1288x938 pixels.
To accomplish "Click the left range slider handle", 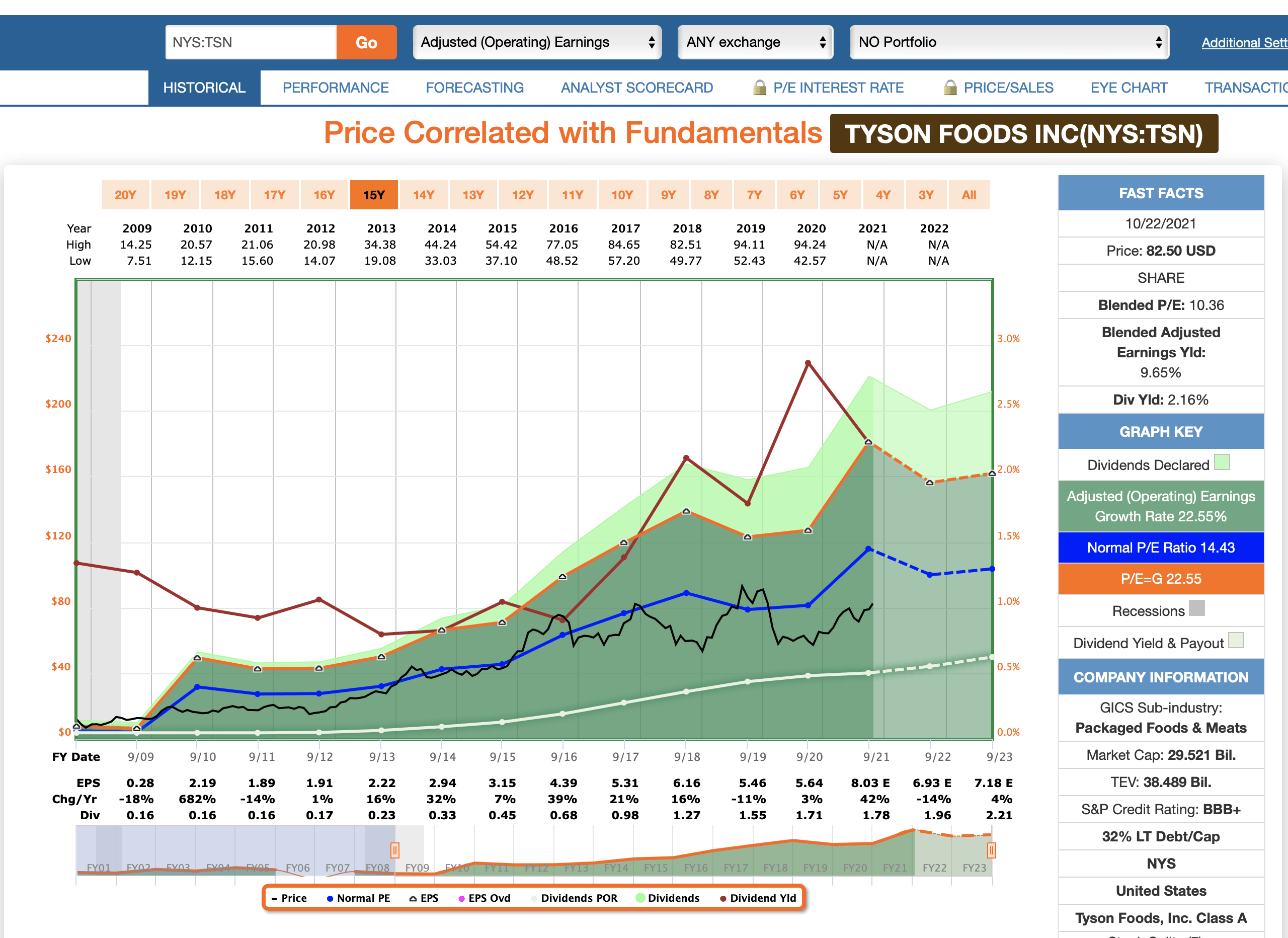I will 394,850.
